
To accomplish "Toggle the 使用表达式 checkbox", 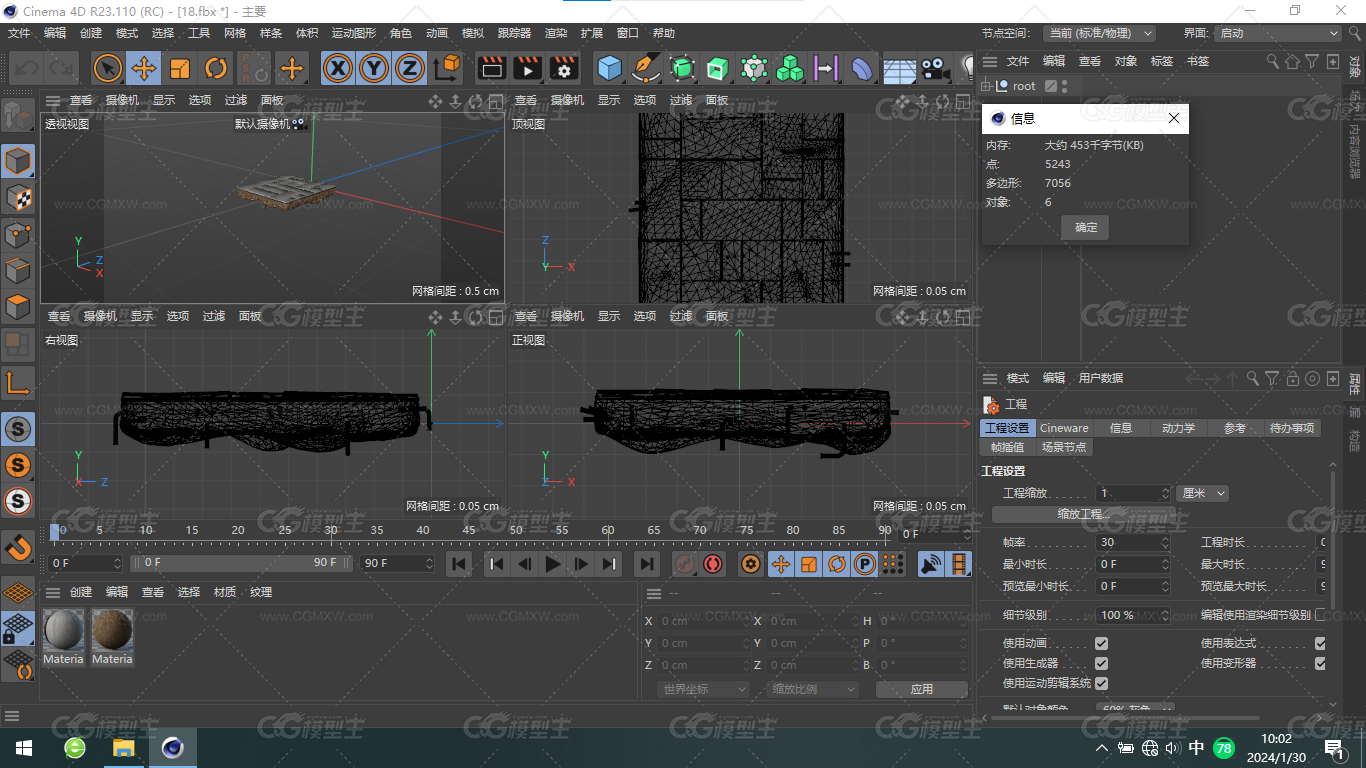I will point(1320,643).
